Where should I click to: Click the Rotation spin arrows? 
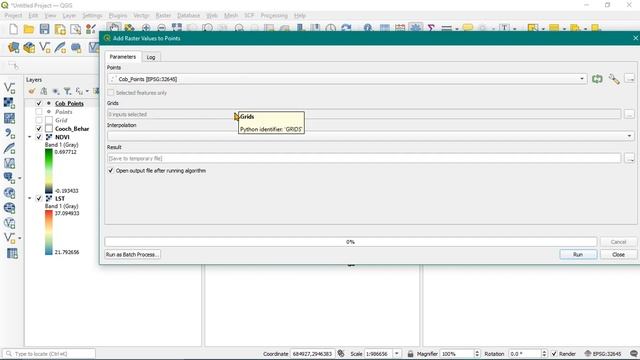[544, 353]
